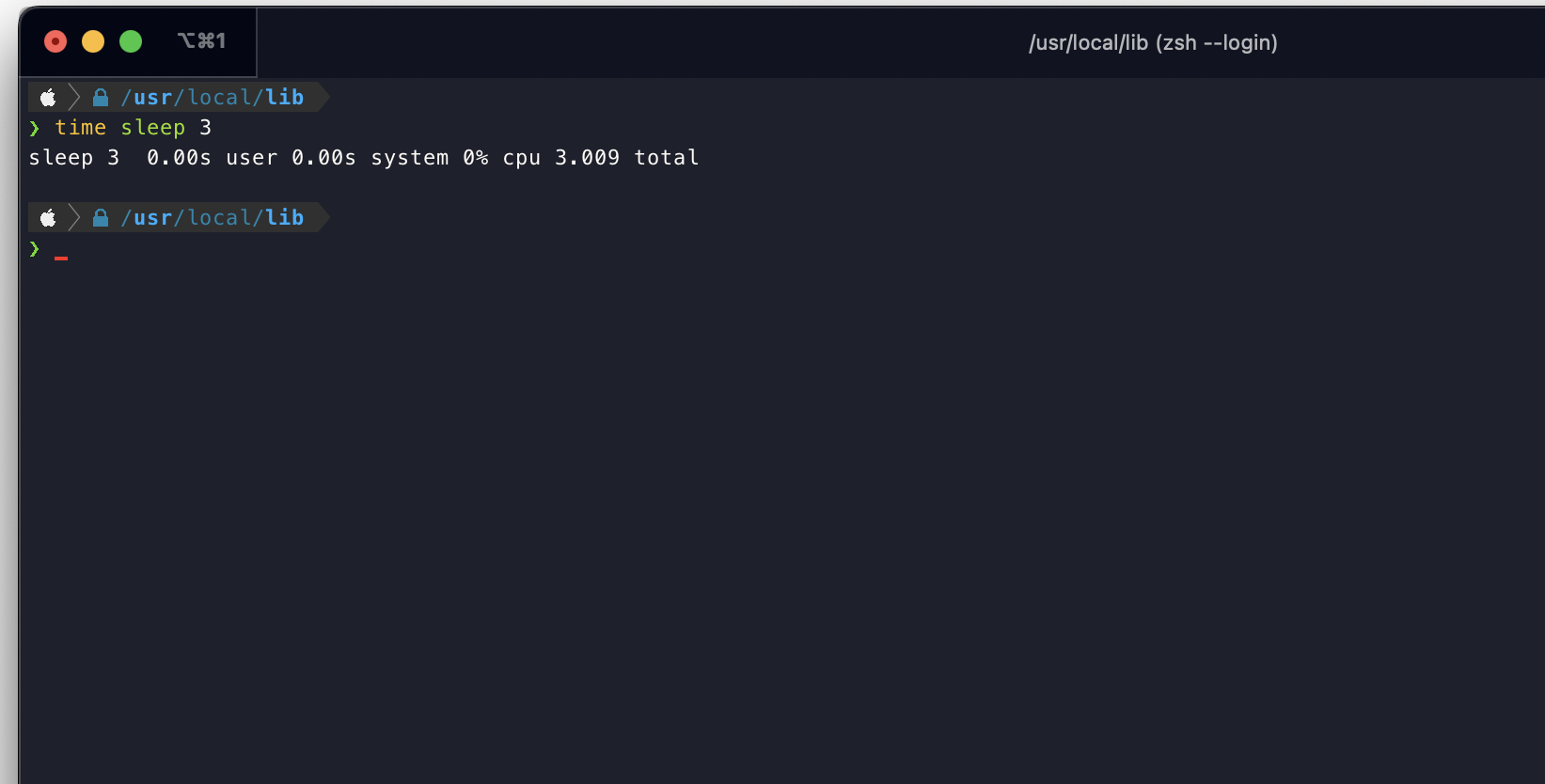Click the chevron separator after the first Apple logo
This screenshot has height=784, width=1545.
pyautogui.click(x=74, y=97)
